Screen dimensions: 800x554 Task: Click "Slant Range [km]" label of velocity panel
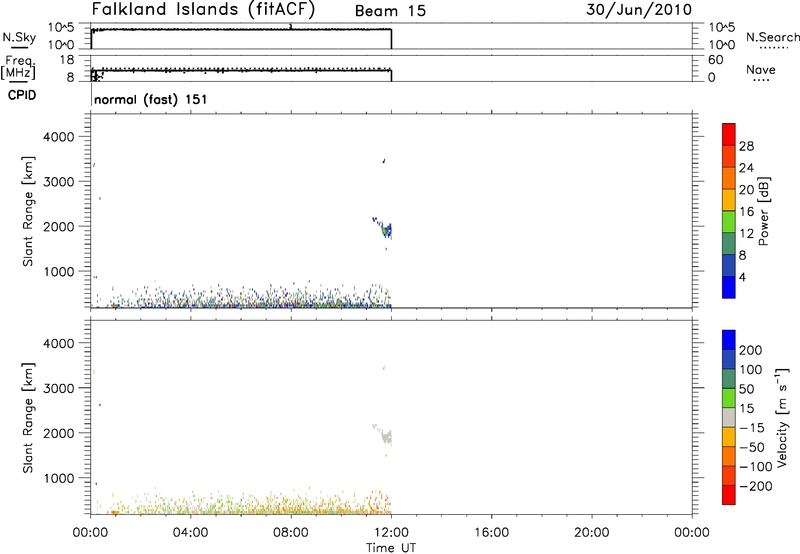point(28,418)
